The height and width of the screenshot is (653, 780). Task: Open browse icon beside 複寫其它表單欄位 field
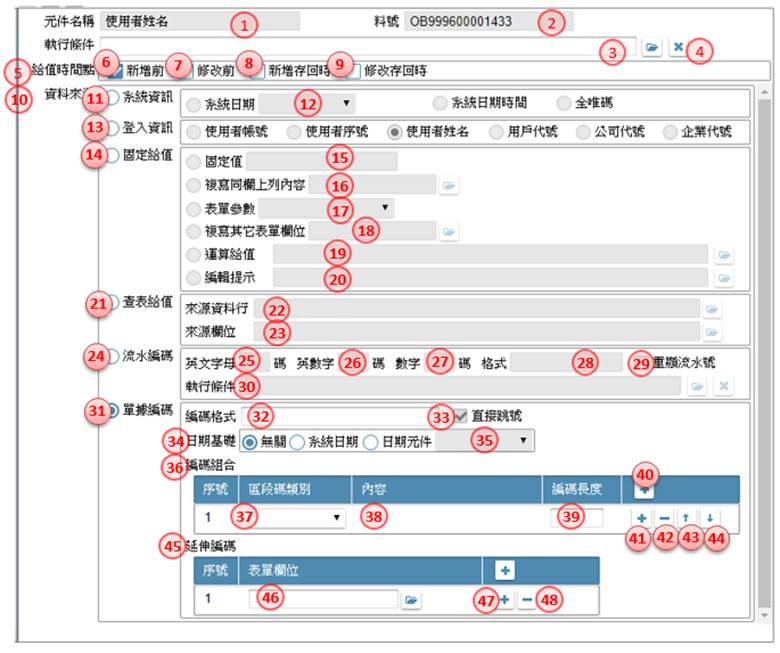(x=449, y=232)
